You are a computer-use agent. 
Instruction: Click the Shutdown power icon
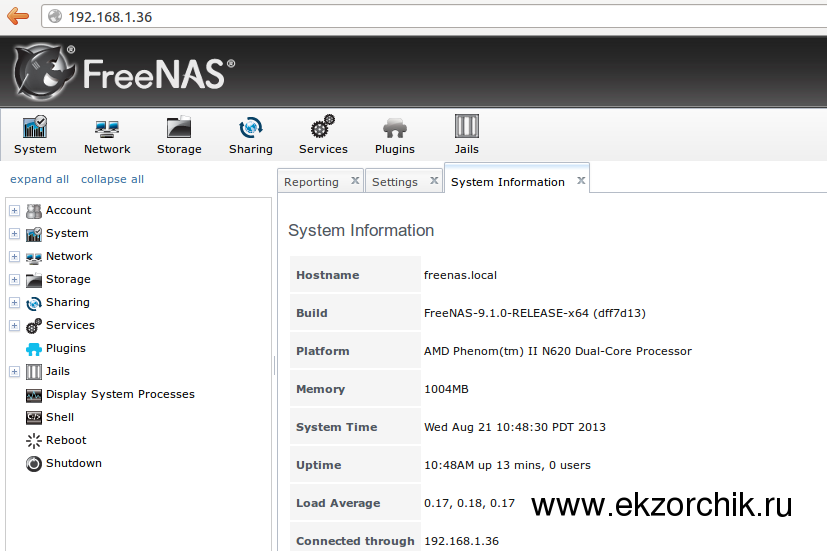34,463
